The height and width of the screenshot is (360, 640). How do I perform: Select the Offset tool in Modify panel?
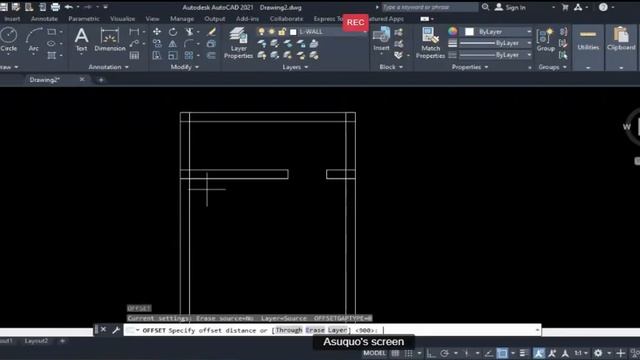(211, 55)
